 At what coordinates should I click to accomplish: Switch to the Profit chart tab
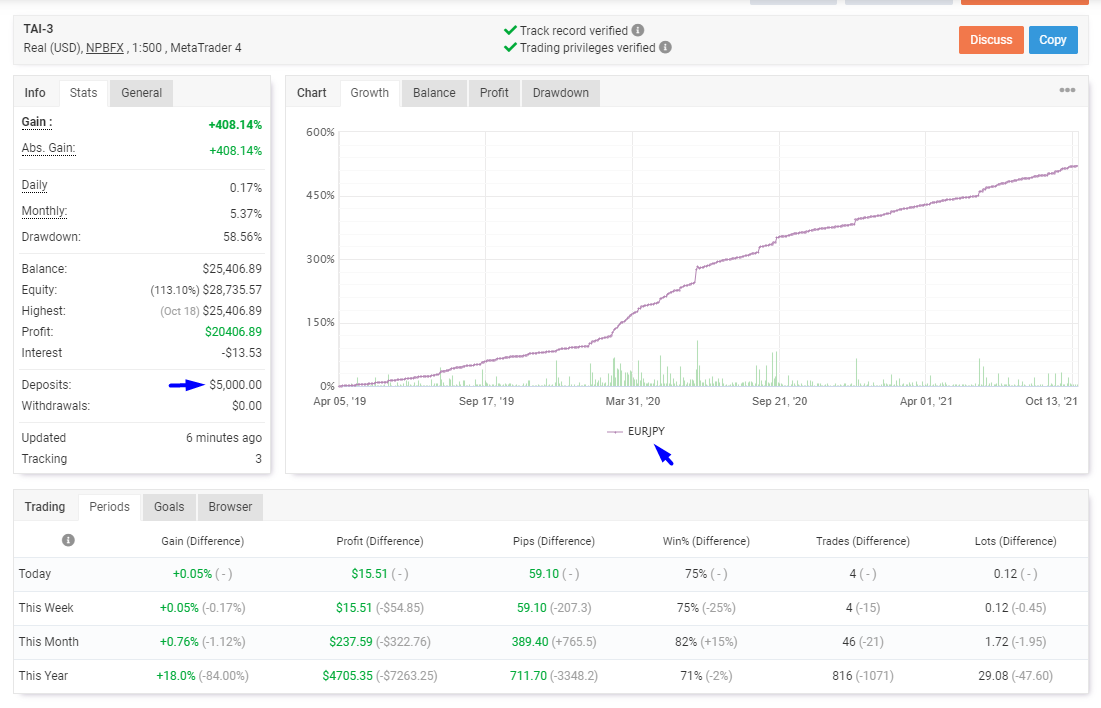coord(494,93)
